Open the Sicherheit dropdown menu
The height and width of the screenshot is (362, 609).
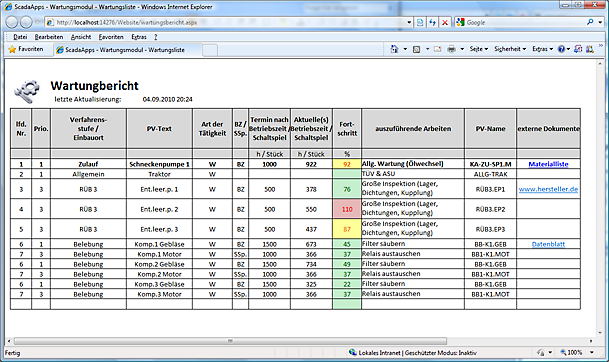[510, 49]
